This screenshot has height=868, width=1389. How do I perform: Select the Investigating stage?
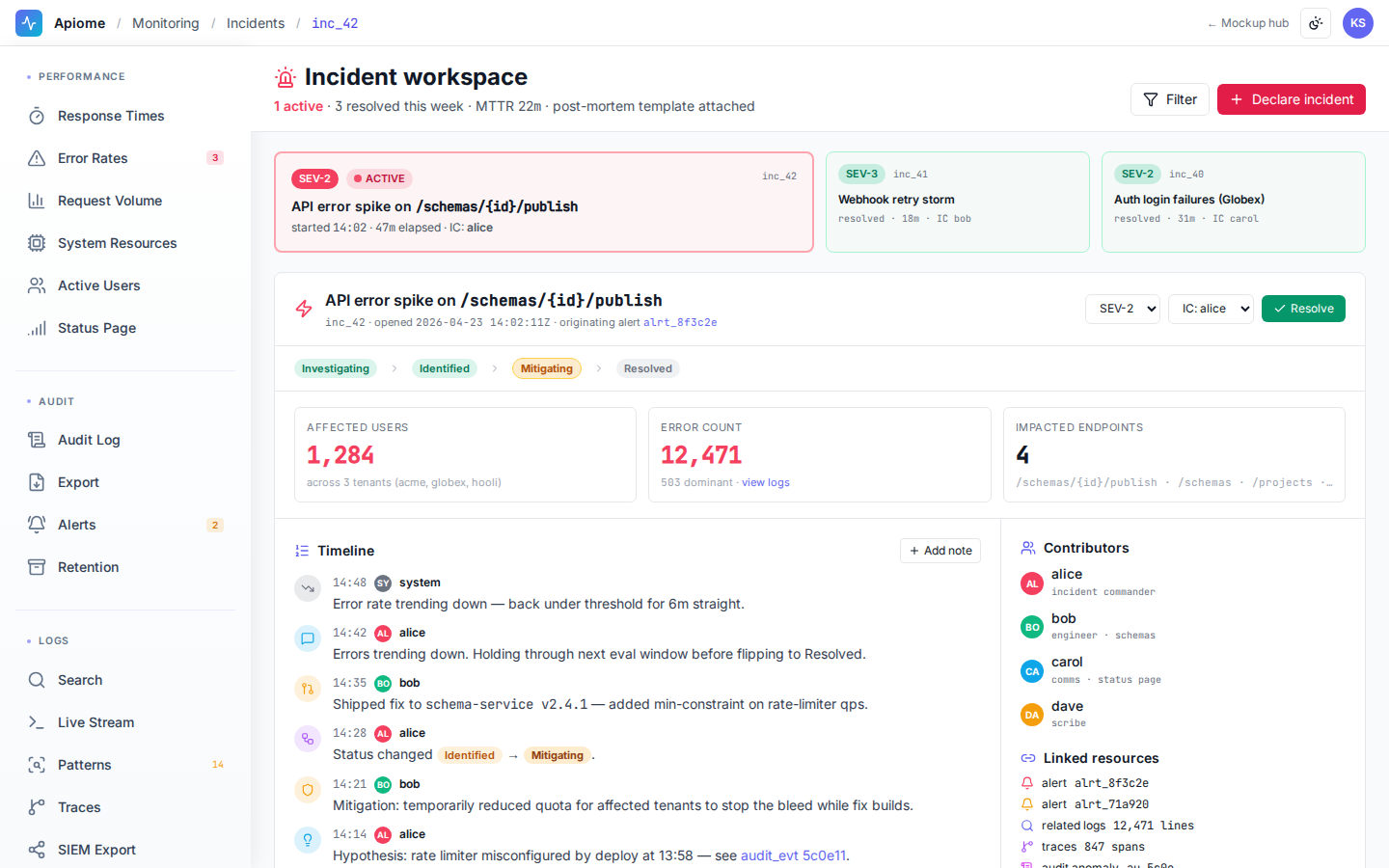coord(336,368)
